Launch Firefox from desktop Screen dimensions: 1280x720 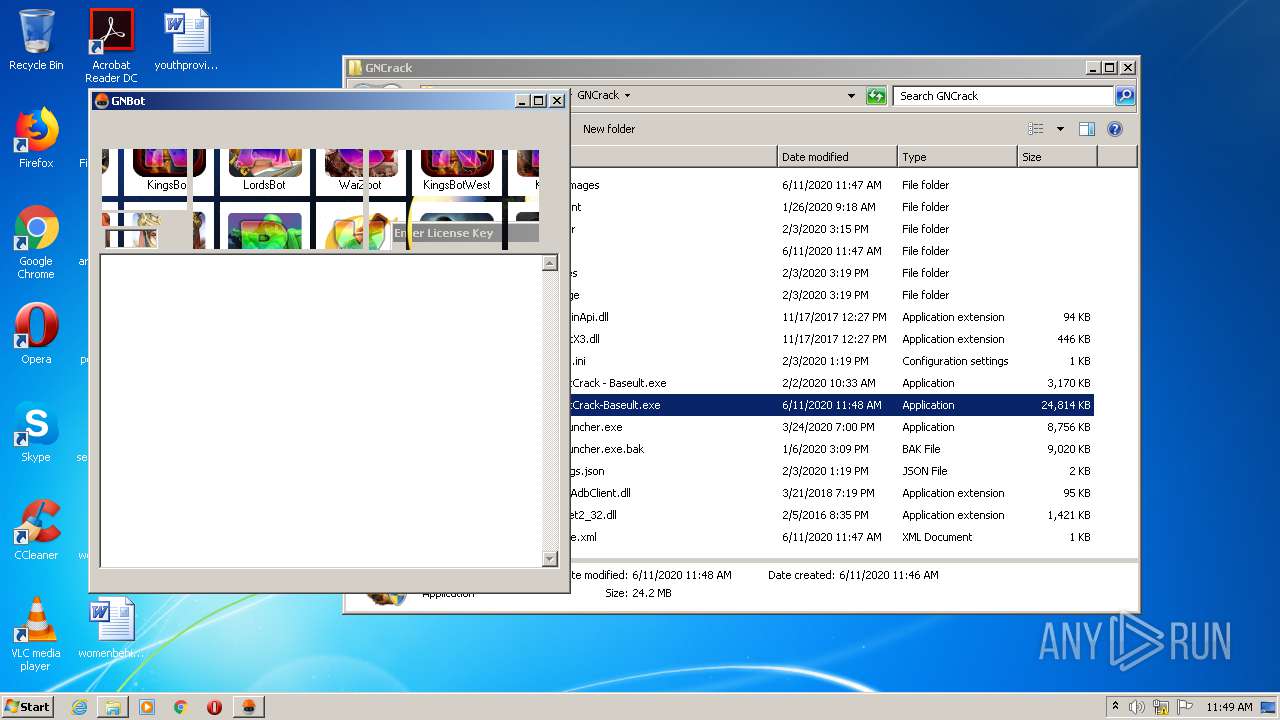point(36,138)
